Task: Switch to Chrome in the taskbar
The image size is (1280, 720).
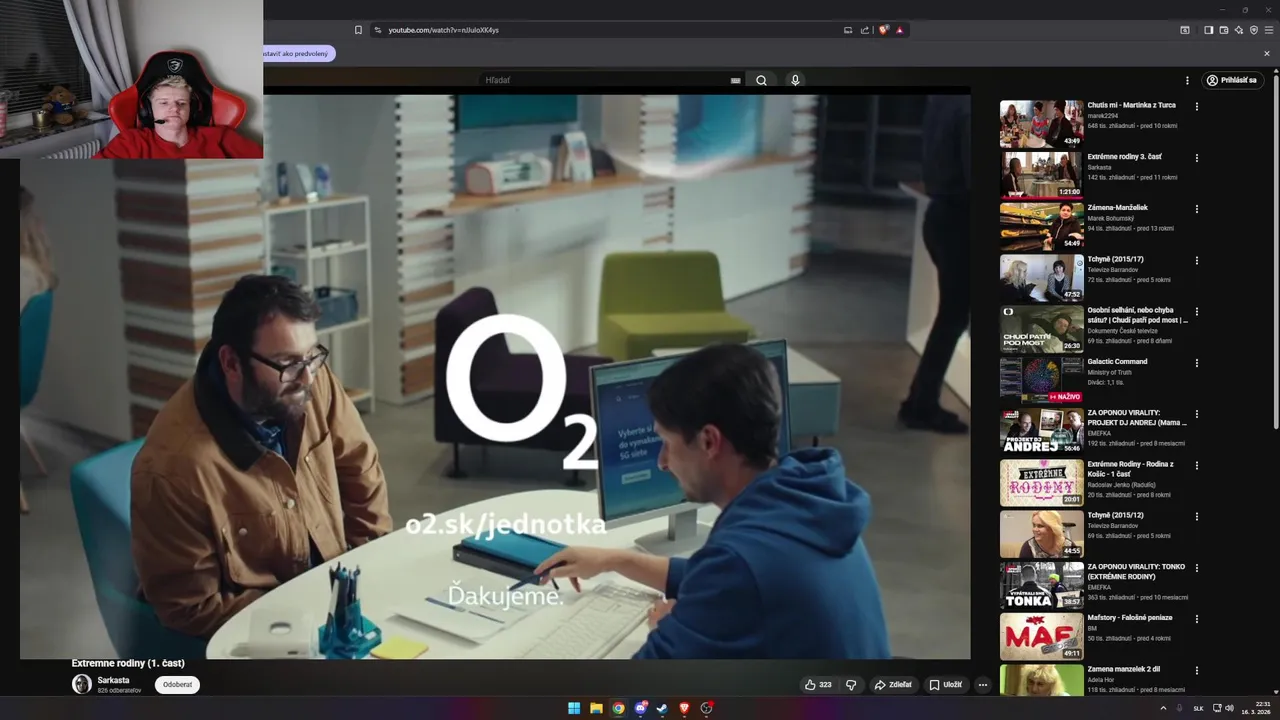Action: 618,708
